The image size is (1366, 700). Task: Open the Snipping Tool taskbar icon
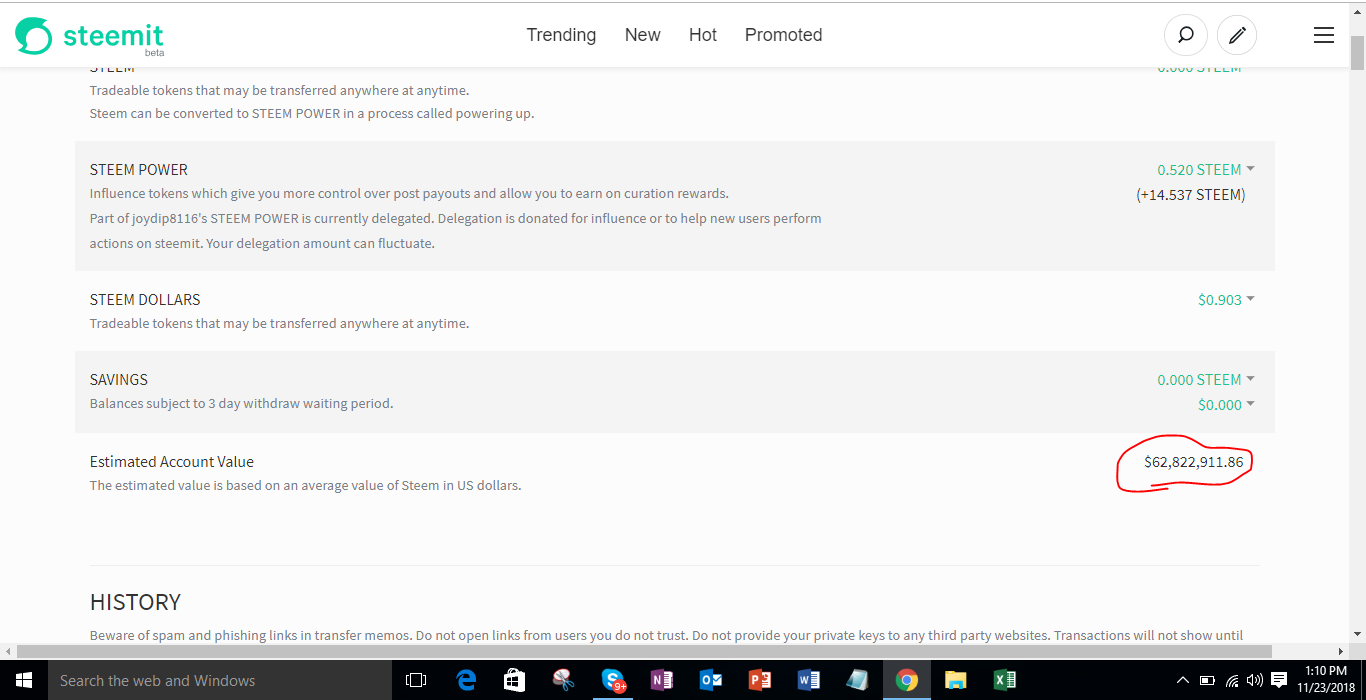tap(564, 681)
